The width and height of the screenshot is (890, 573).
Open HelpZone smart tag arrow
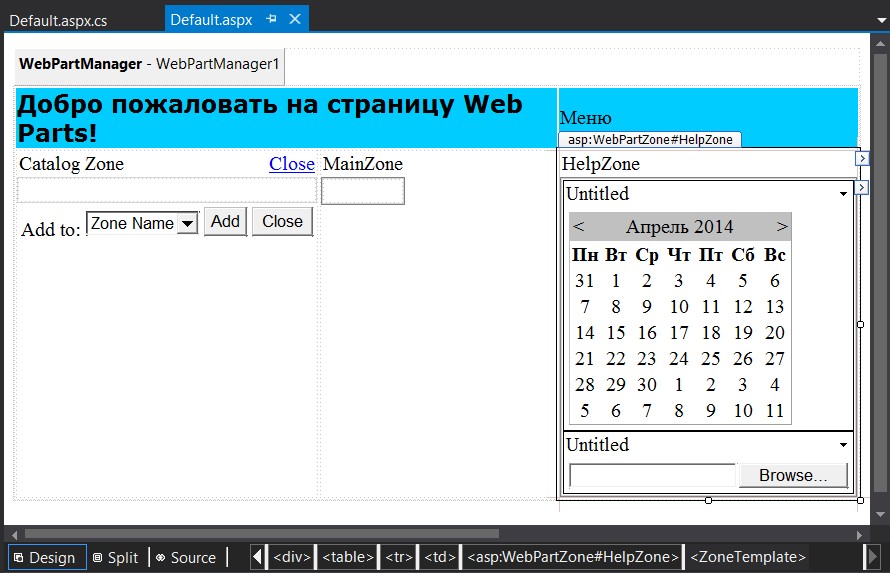[862, 158]
